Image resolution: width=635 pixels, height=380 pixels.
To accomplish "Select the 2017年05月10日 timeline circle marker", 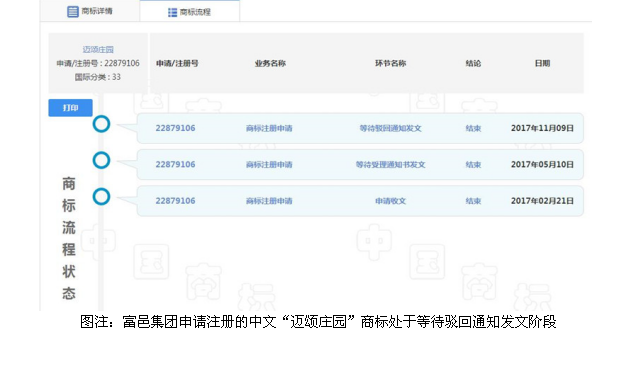I will (101, 160).
